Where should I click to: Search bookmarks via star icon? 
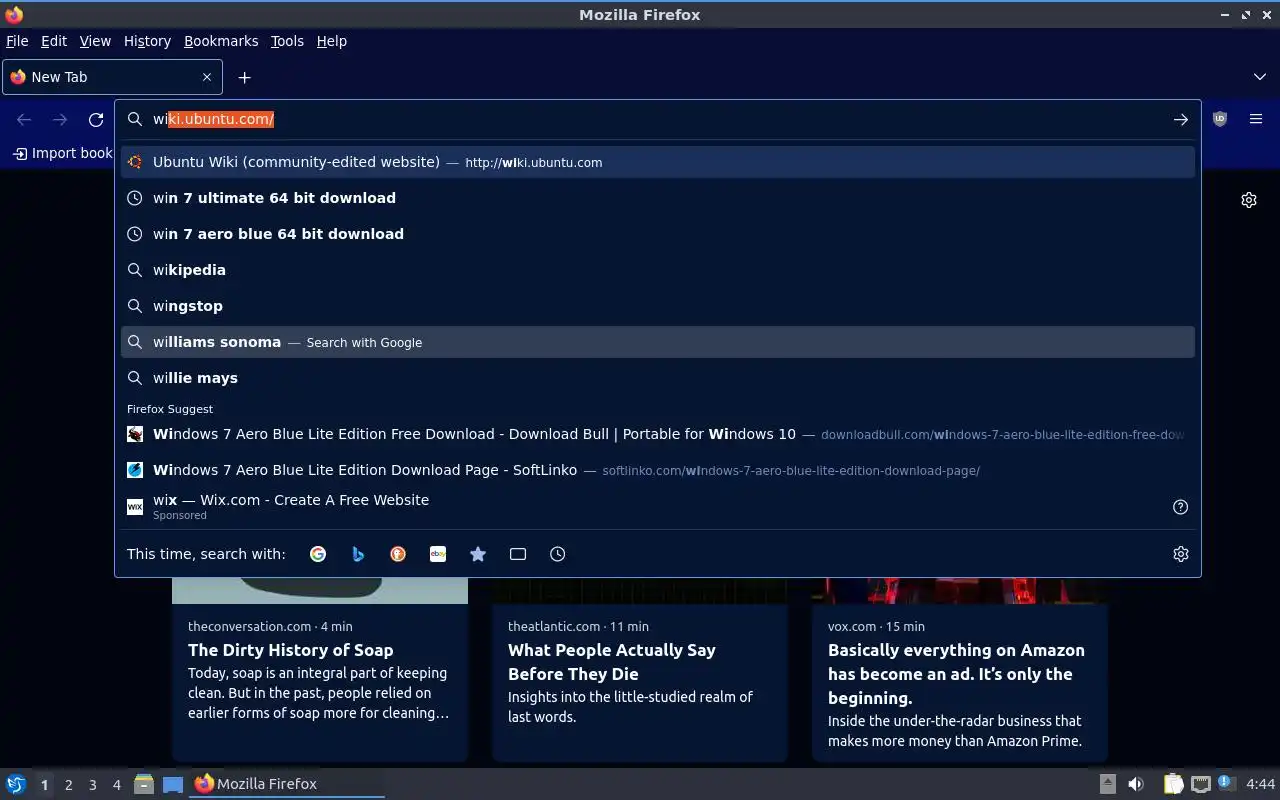[x=478, y=554]
